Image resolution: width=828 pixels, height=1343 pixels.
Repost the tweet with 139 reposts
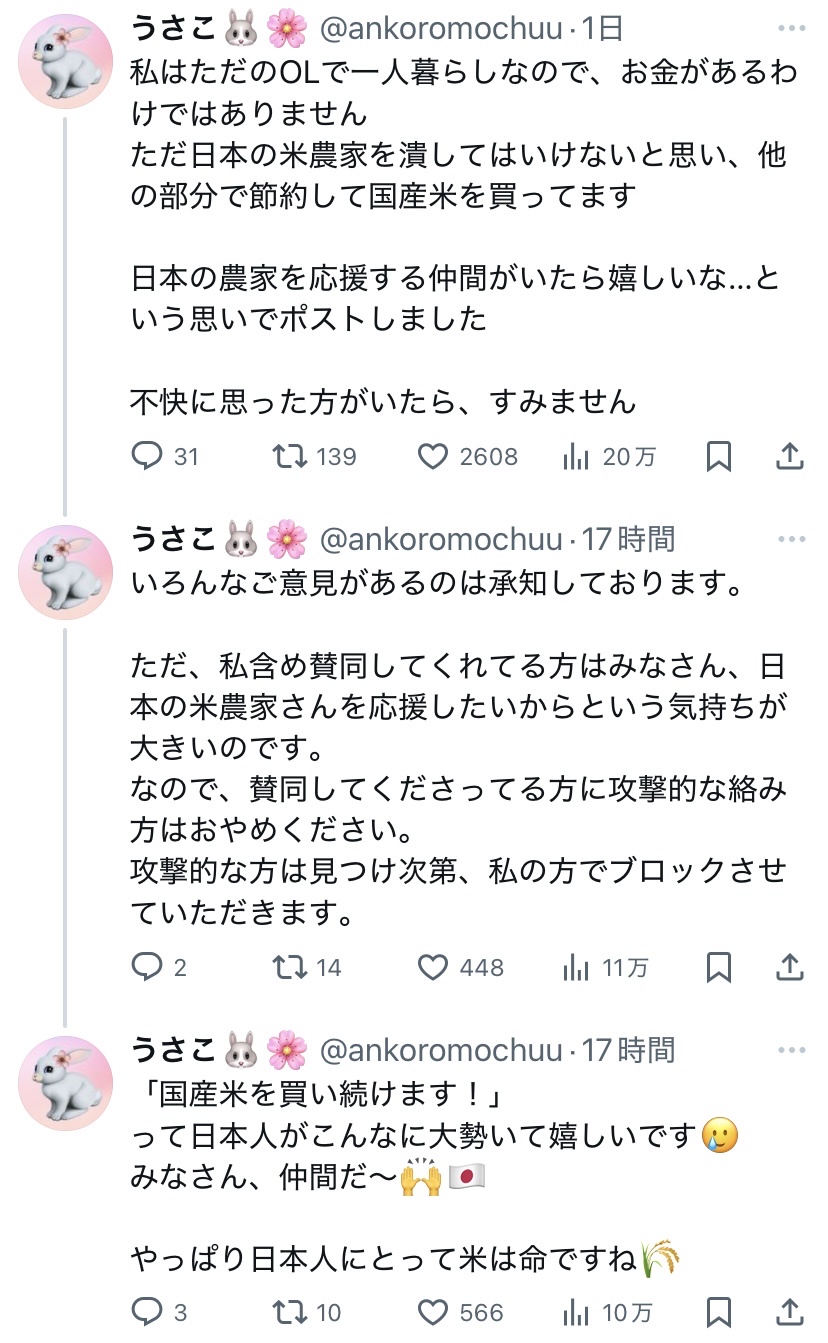point(291,457)
